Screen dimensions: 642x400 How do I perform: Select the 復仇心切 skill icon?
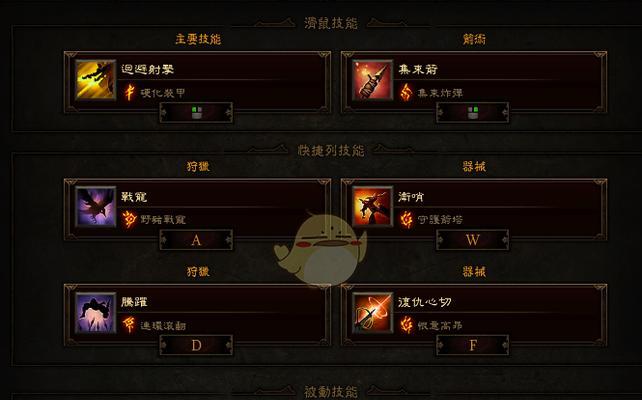[x=372, y=312]
